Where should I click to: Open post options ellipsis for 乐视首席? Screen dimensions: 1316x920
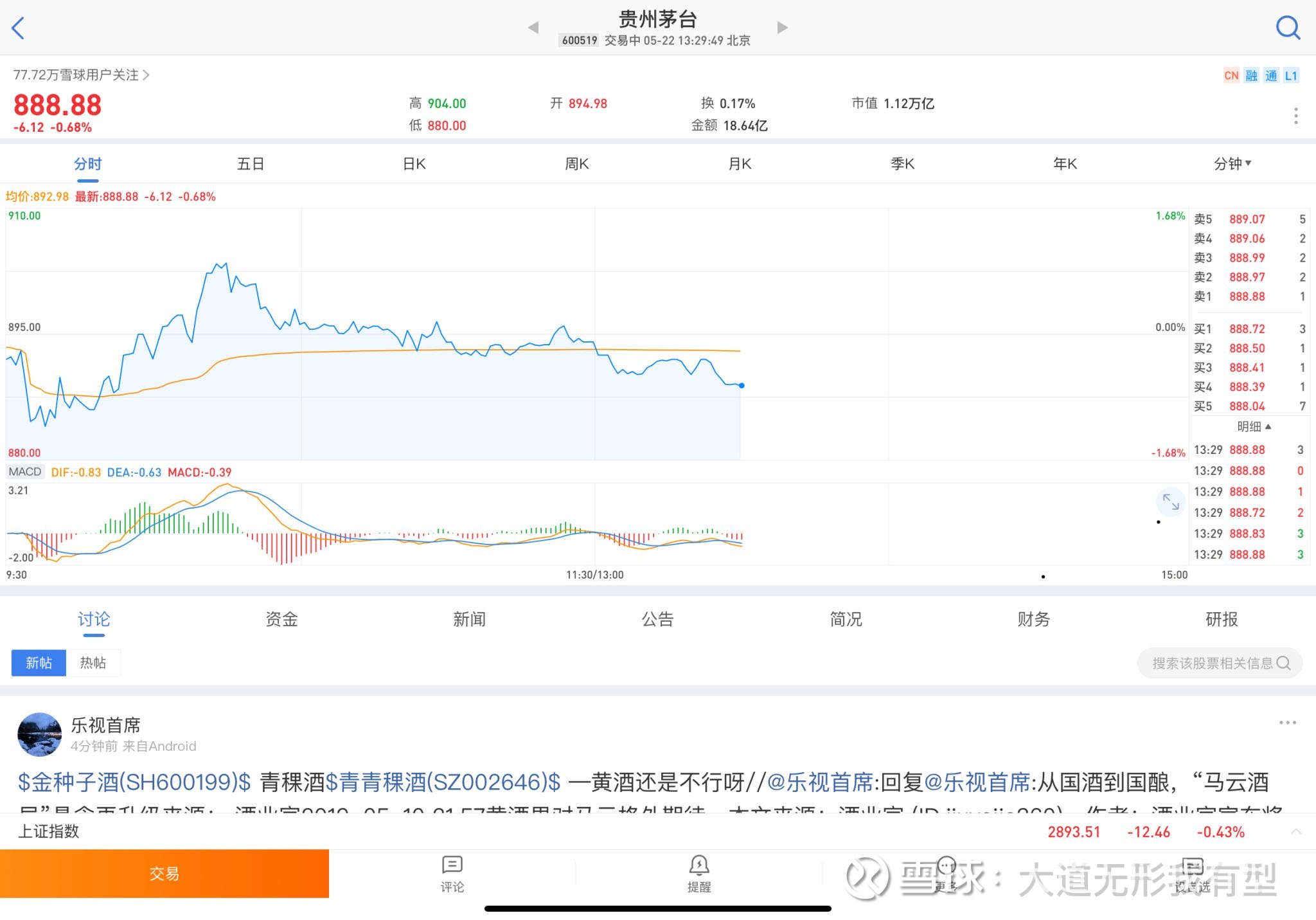[1287, 723]
